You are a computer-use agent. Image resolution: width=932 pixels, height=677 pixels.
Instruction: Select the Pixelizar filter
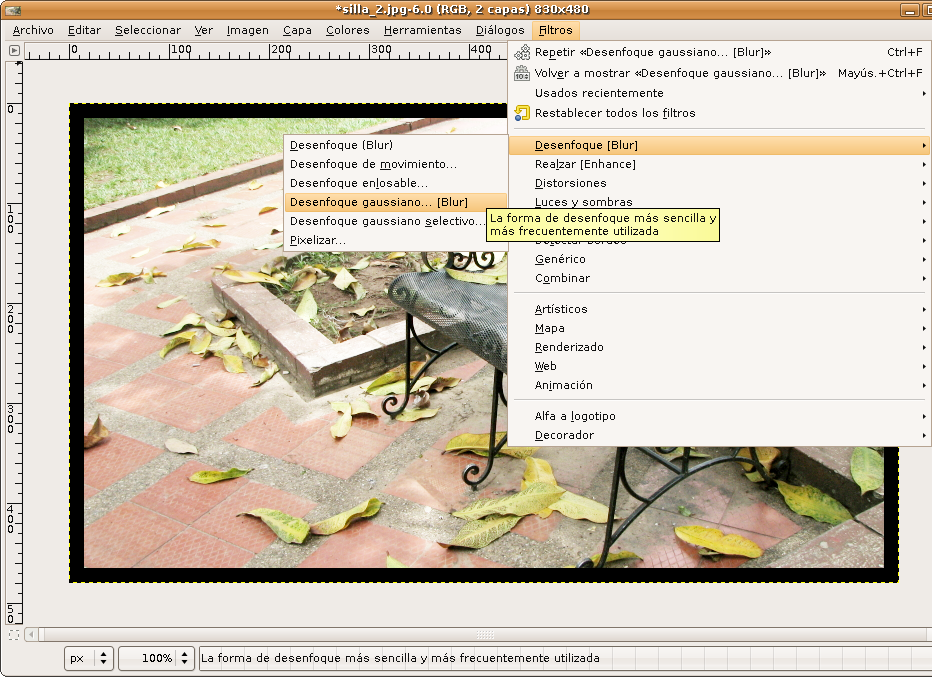point(396,240)
